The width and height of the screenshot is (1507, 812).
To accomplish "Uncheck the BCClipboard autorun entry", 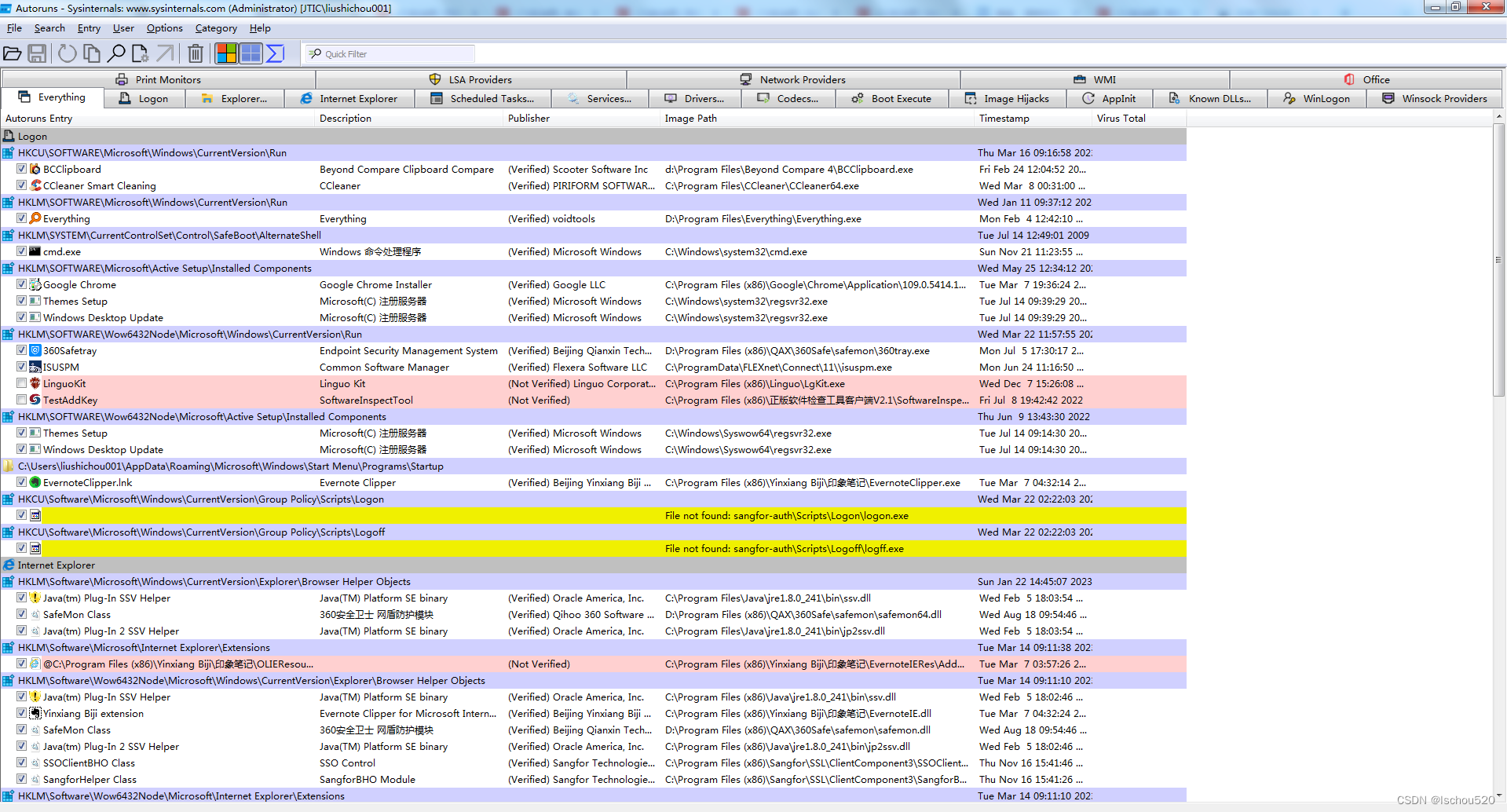I will click(22, 169).
